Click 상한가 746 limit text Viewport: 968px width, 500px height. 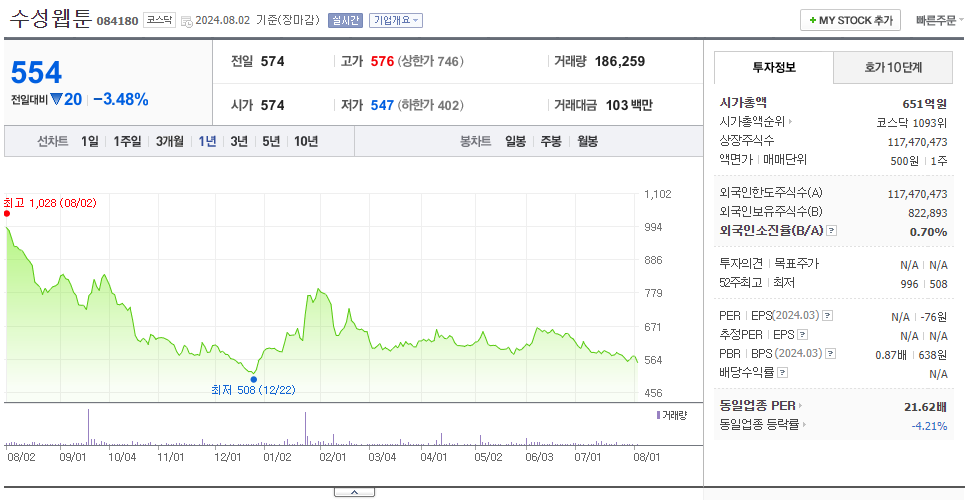430,61
